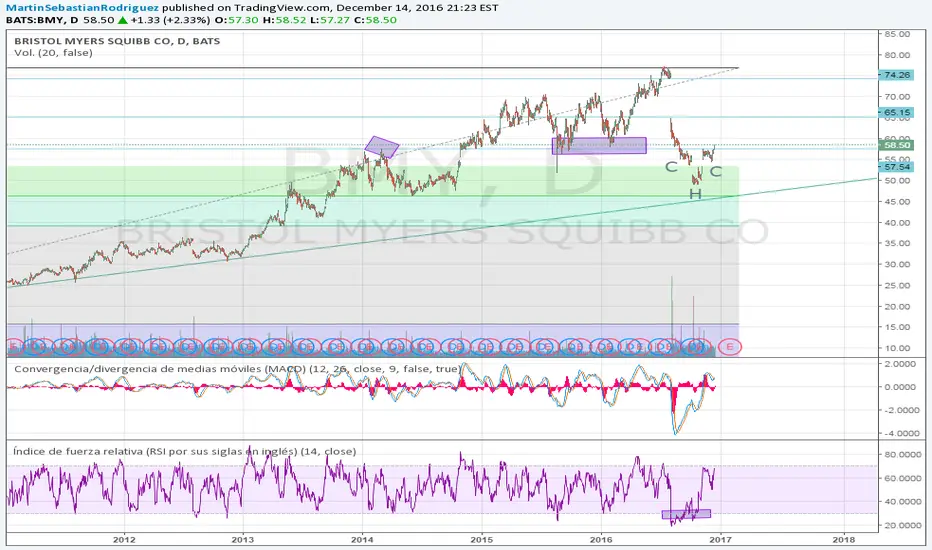
Task: Click the H:58.52 high value
Action: coord(285,20)
